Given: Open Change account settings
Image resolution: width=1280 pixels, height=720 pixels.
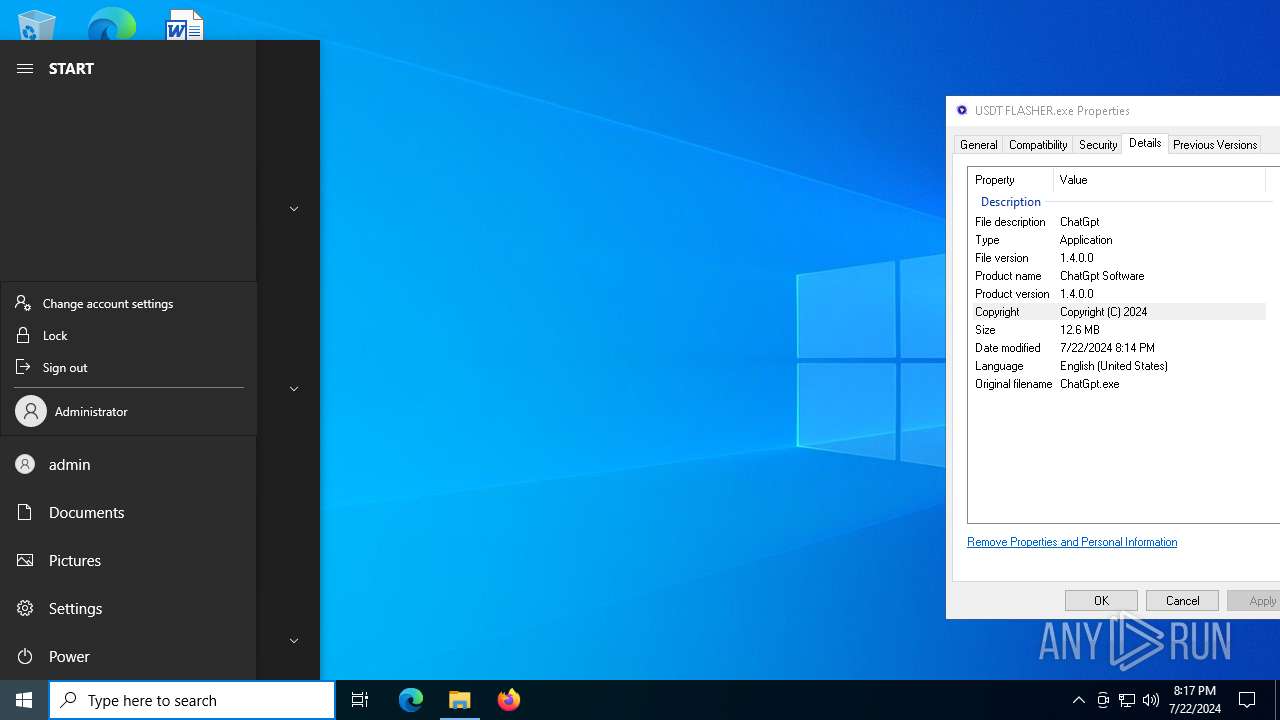Looking at the screenshot, I should click(x=129, y=303).
